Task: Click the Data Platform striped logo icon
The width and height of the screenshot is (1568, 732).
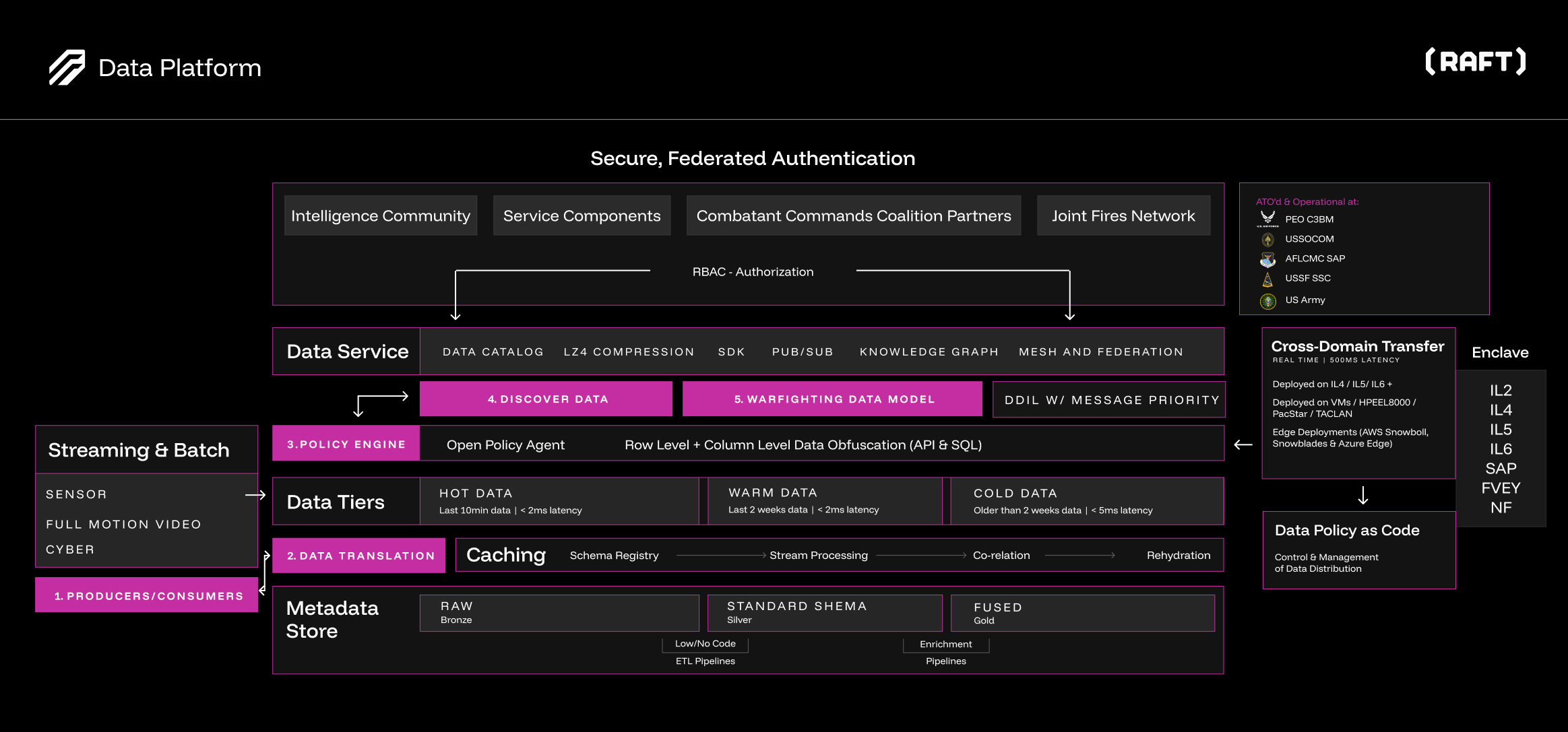Action: click(x=67, y=67)
